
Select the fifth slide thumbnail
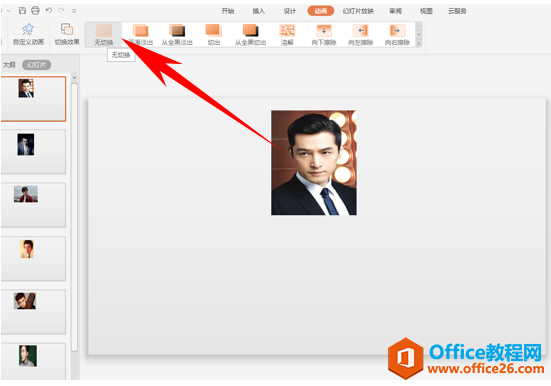click(x=33, y=311)
